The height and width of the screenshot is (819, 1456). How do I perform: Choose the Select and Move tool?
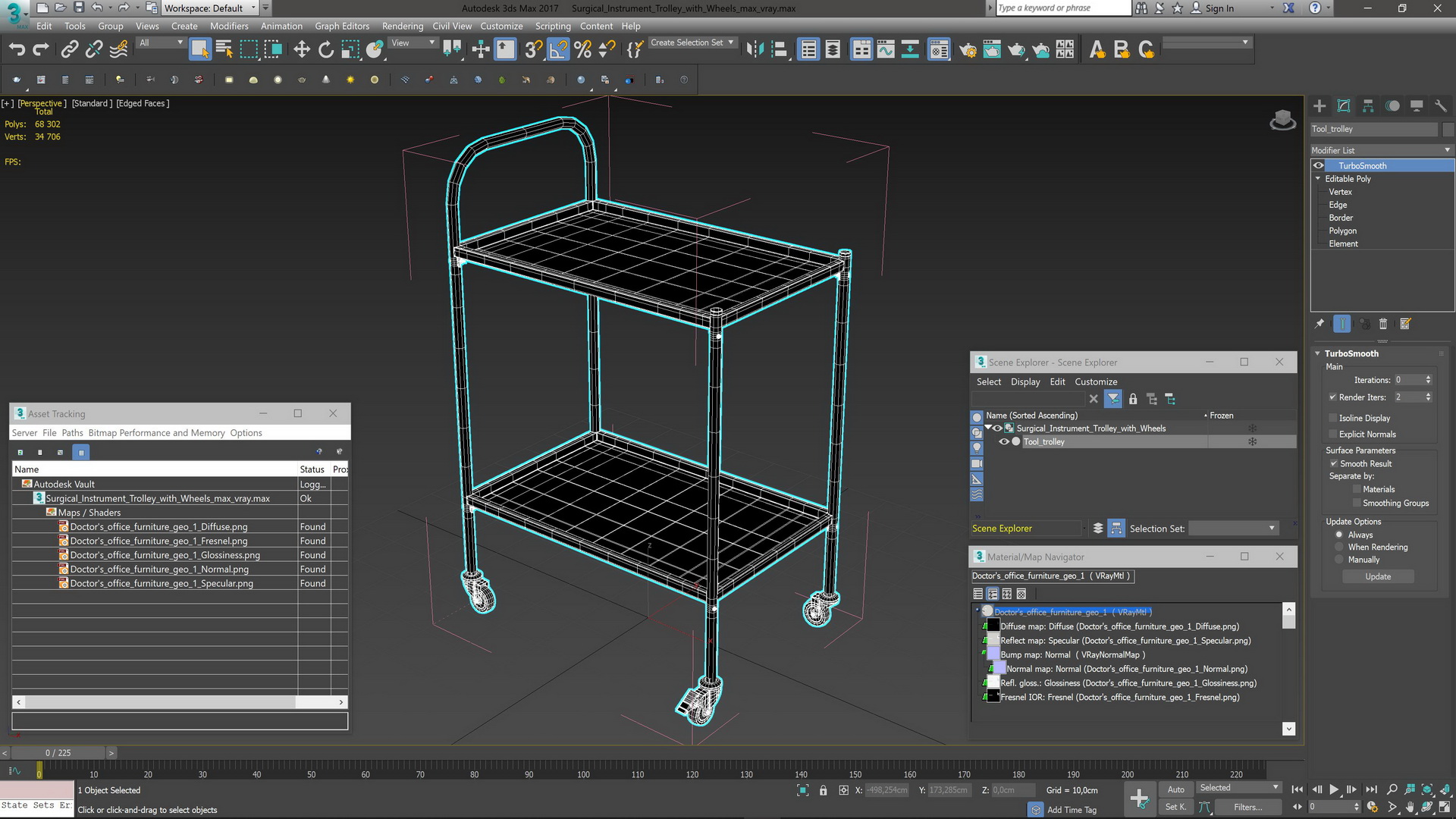tap(302, 50)
